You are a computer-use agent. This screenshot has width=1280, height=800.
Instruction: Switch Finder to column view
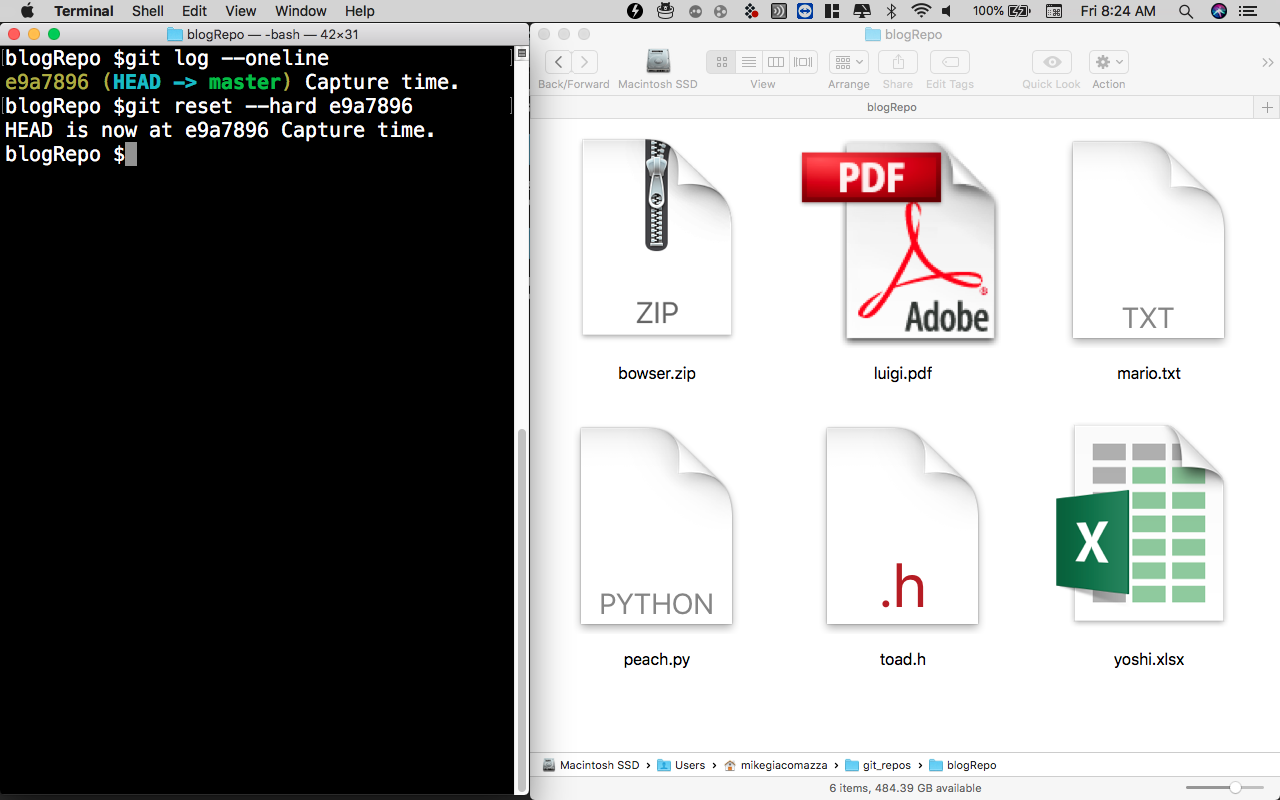[x=776, y=62]
